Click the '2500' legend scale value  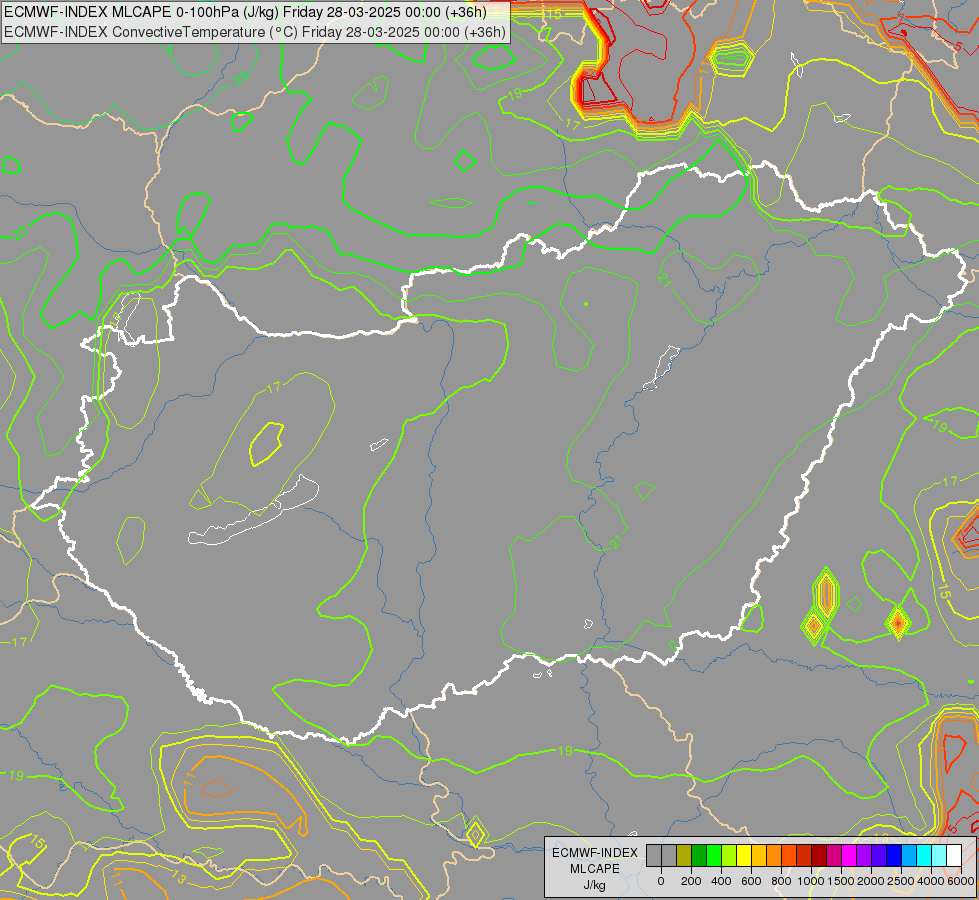(x=901, y=881)
